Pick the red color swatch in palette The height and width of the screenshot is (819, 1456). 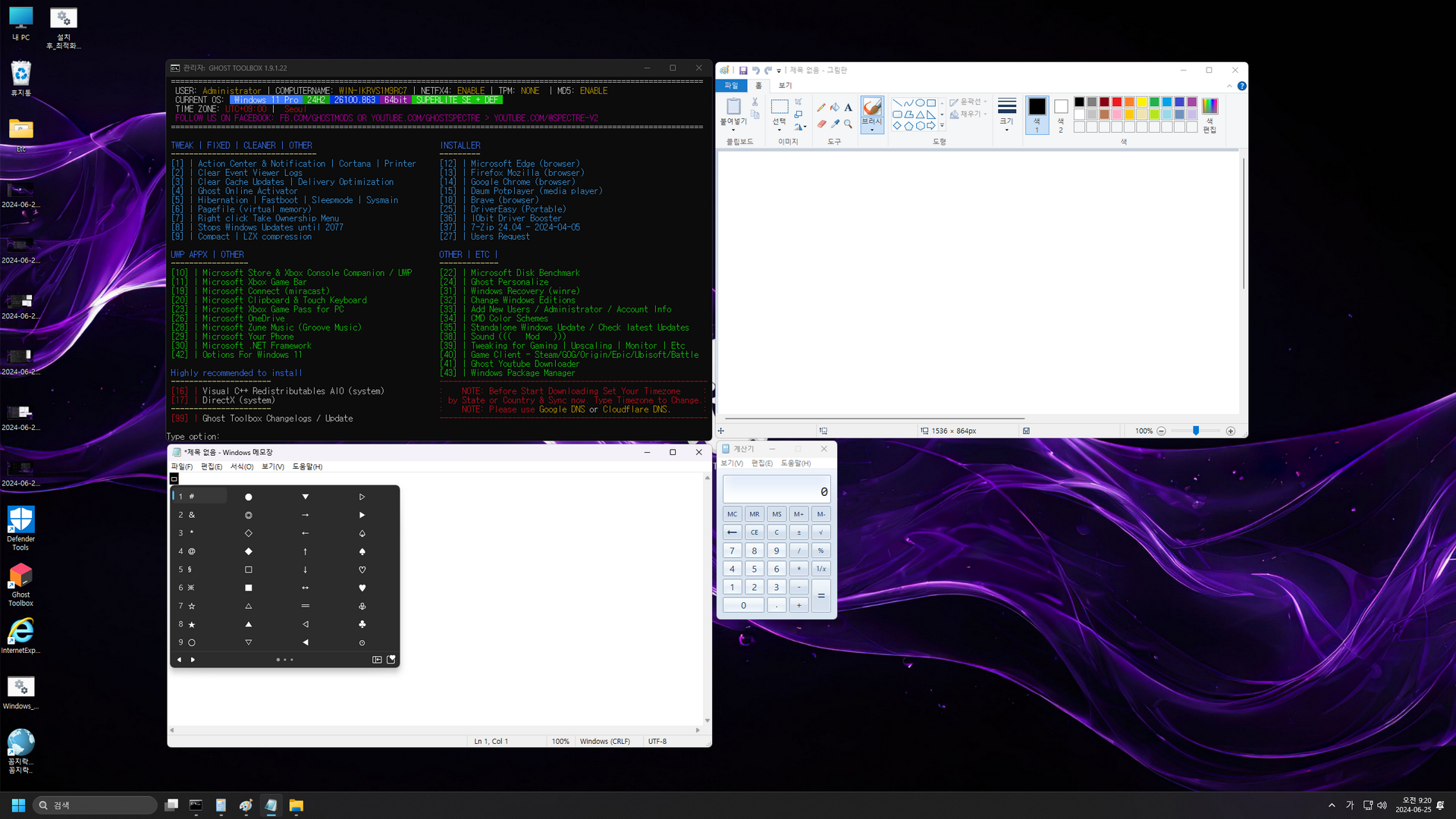tap(1117, 102)
